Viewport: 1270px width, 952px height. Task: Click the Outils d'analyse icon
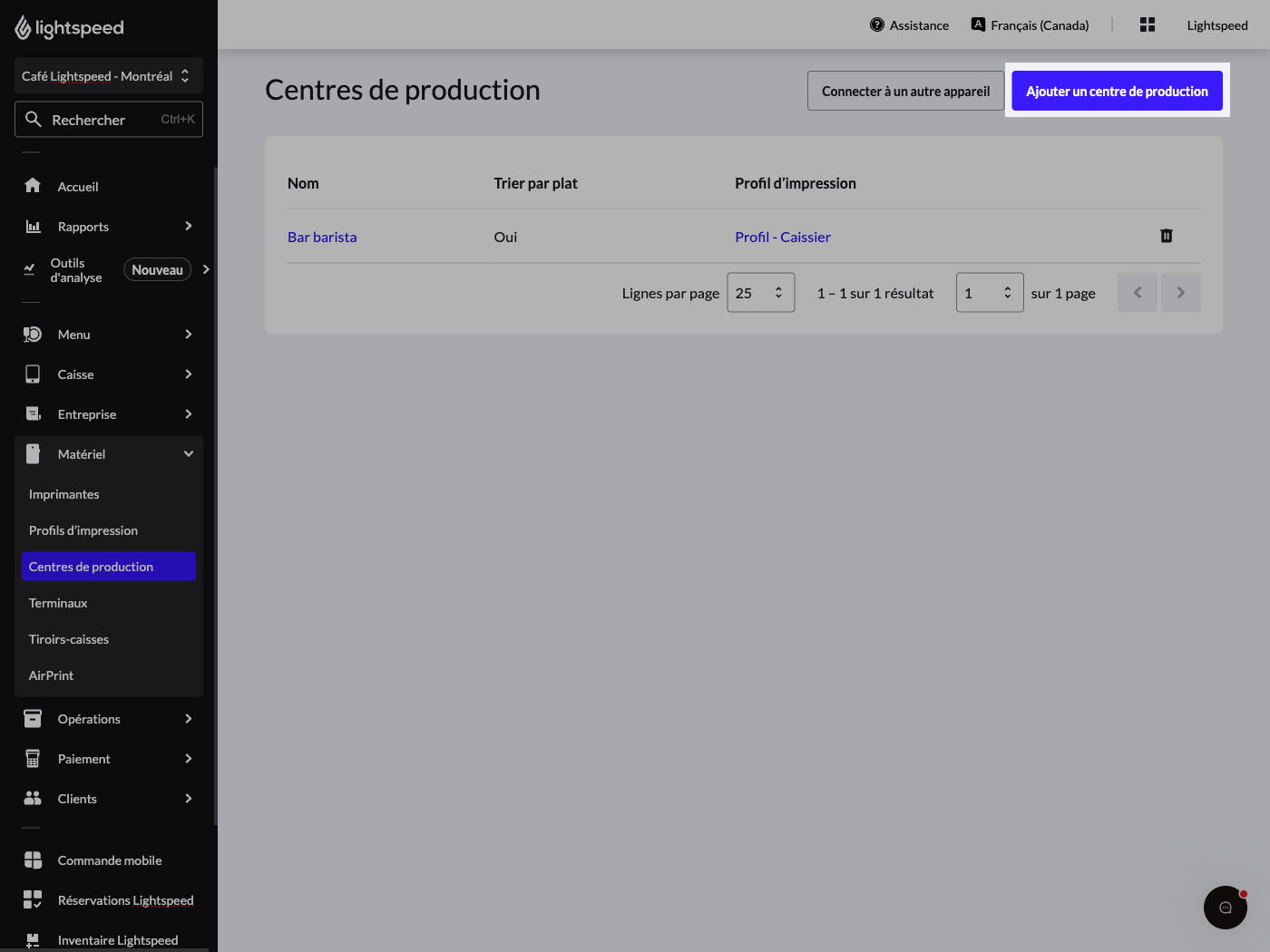pyautogui.click(x=29, y=269)
